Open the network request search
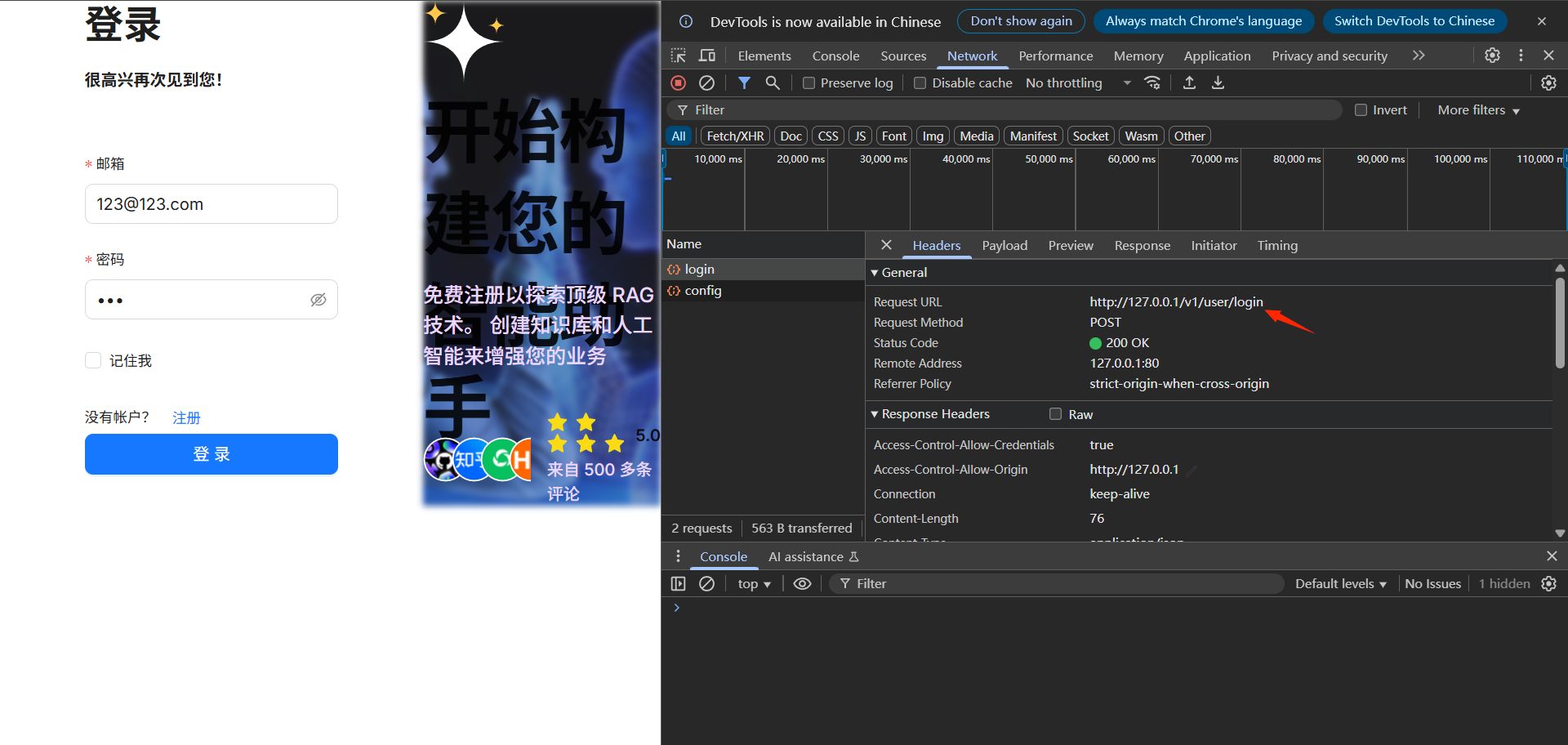The image size is (1568, 745). (773, 83)
